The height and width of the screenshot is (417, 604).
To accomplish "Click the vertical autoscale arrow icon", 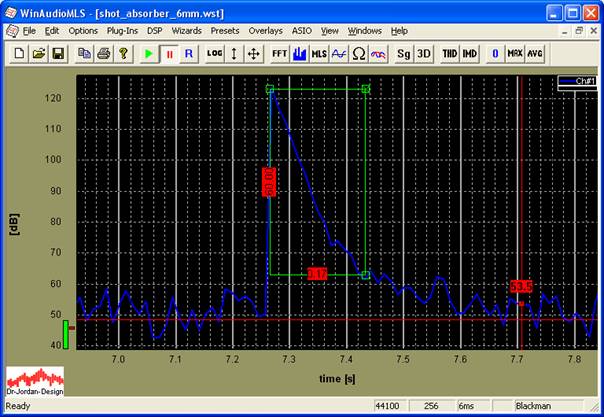I will point(234,54).
